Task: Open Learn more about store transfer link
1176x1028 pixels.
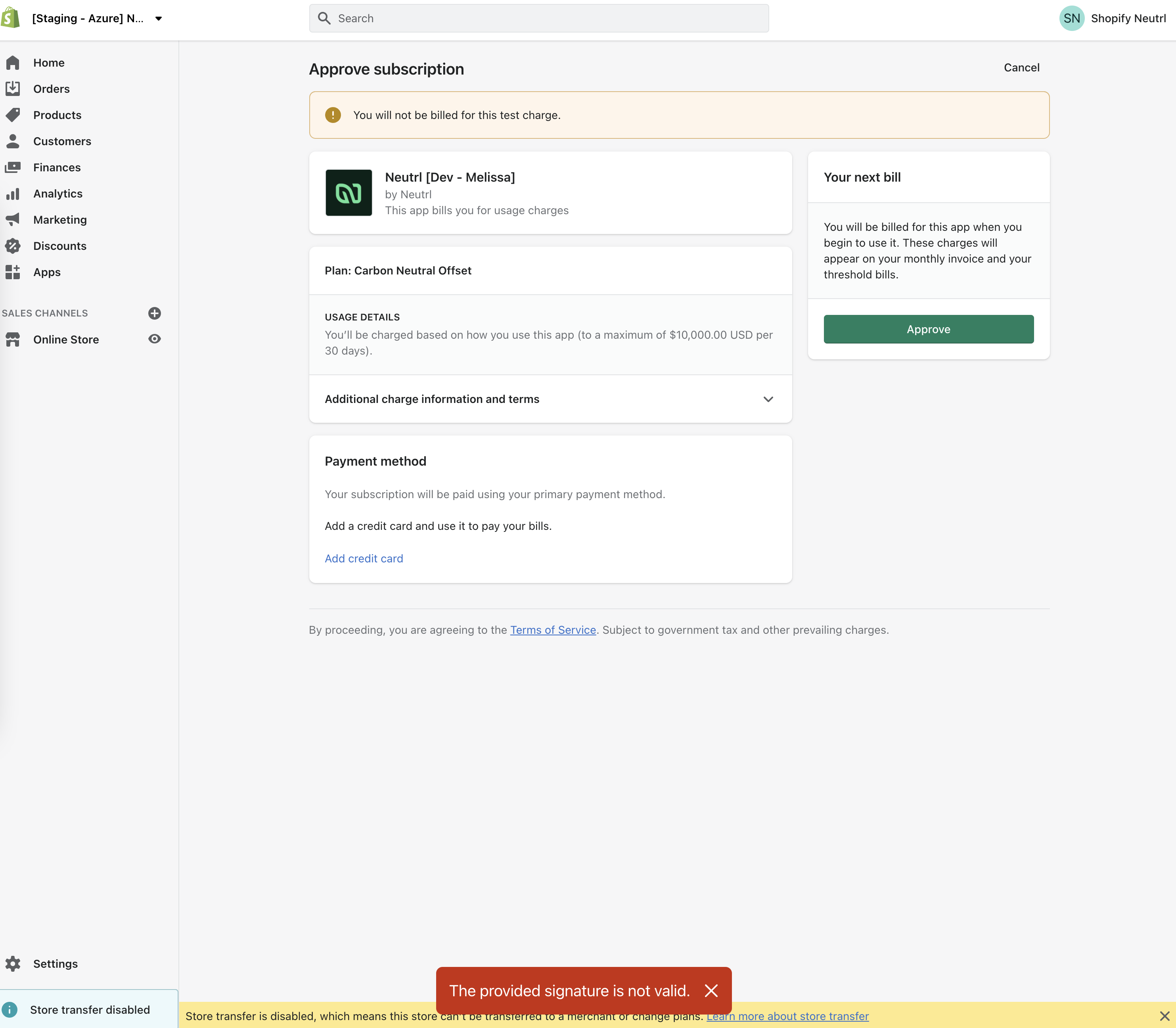Action: tap(787, 1016)
